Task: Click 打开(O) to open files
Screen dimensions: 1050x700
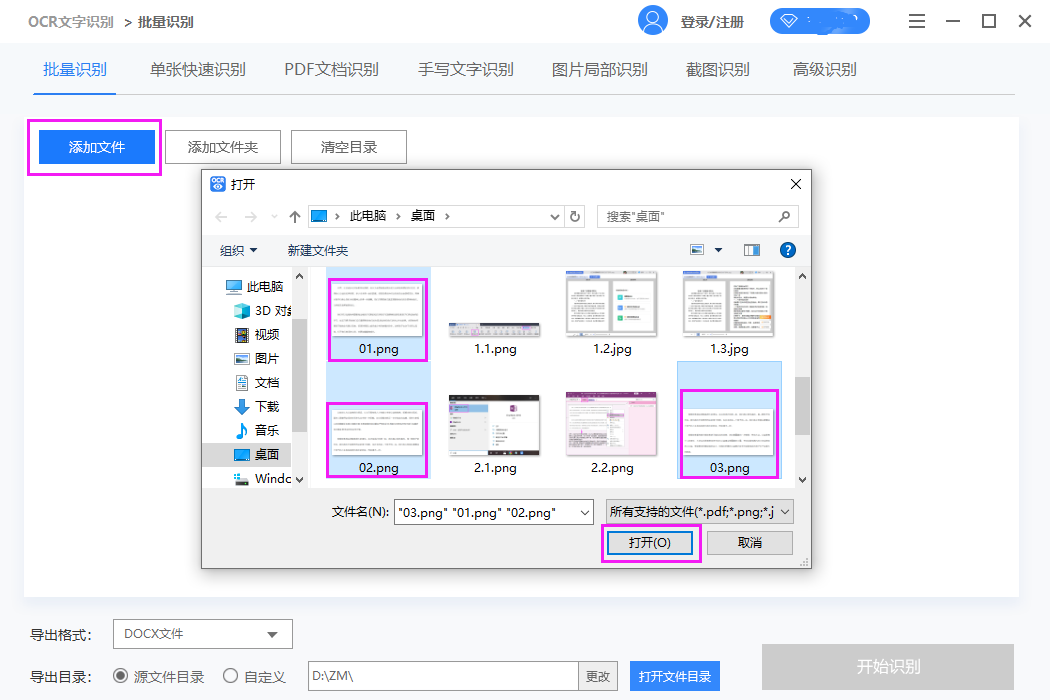Action: pos(650,543)
